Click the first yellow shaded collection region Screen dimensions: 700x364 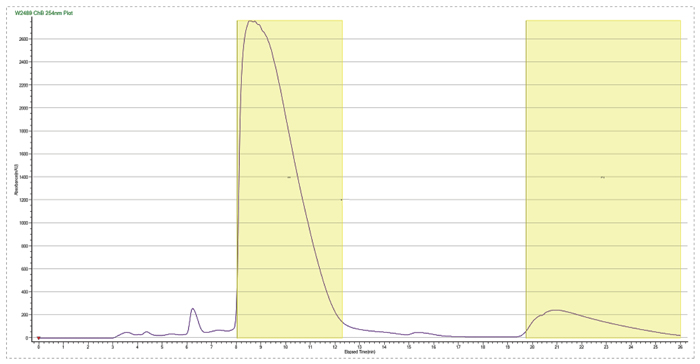290,179
